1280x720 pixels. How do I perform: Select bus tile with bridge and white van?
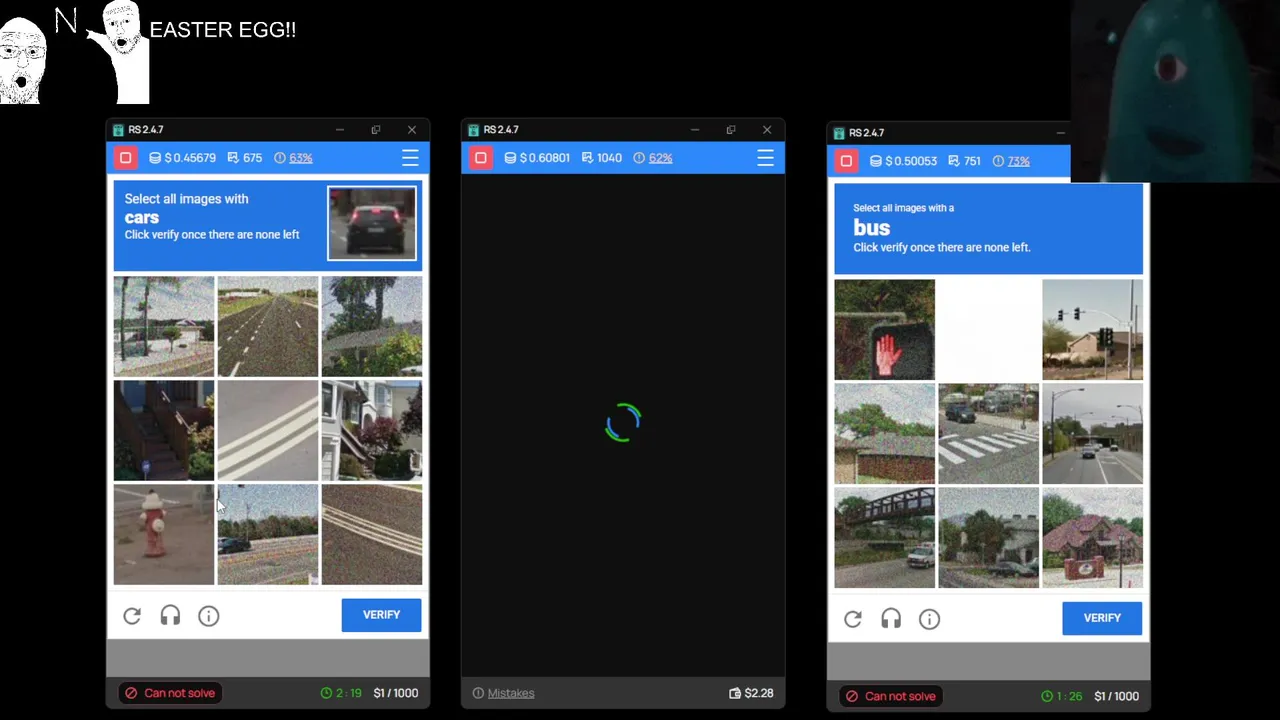pos(885,538)
